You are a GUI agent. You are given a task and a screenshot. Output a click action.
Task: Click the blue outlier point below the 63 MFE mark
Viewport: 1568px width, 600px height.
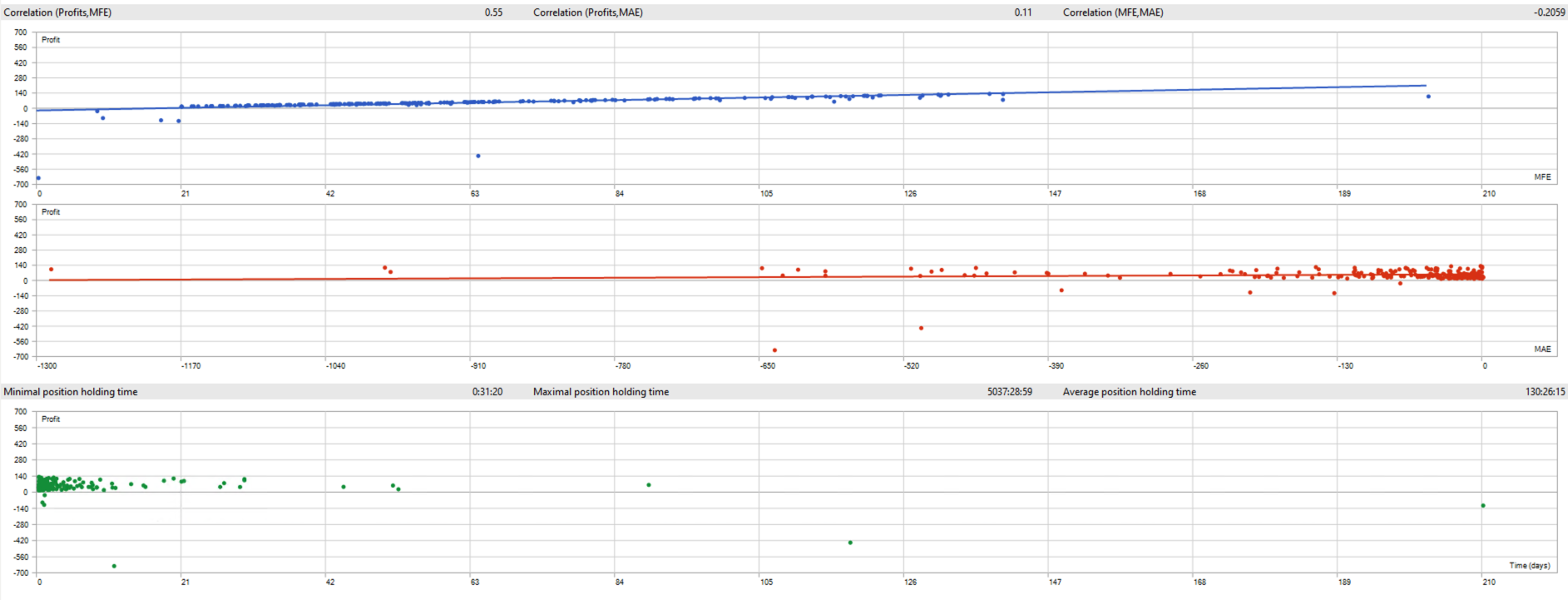[477, 156]
